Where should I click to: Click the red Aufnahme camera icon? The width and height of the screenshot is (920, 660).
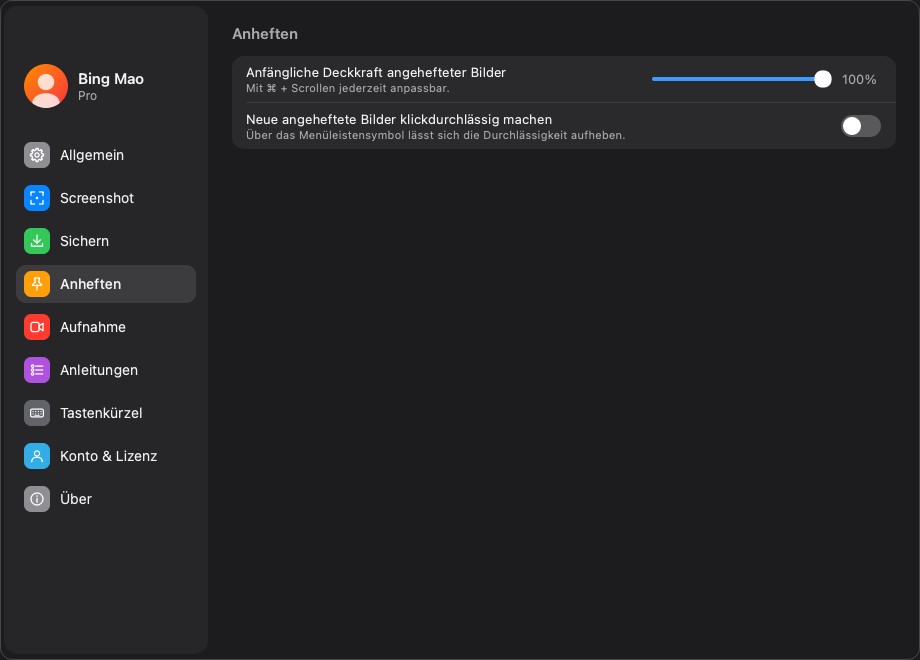tap(37, 327)
